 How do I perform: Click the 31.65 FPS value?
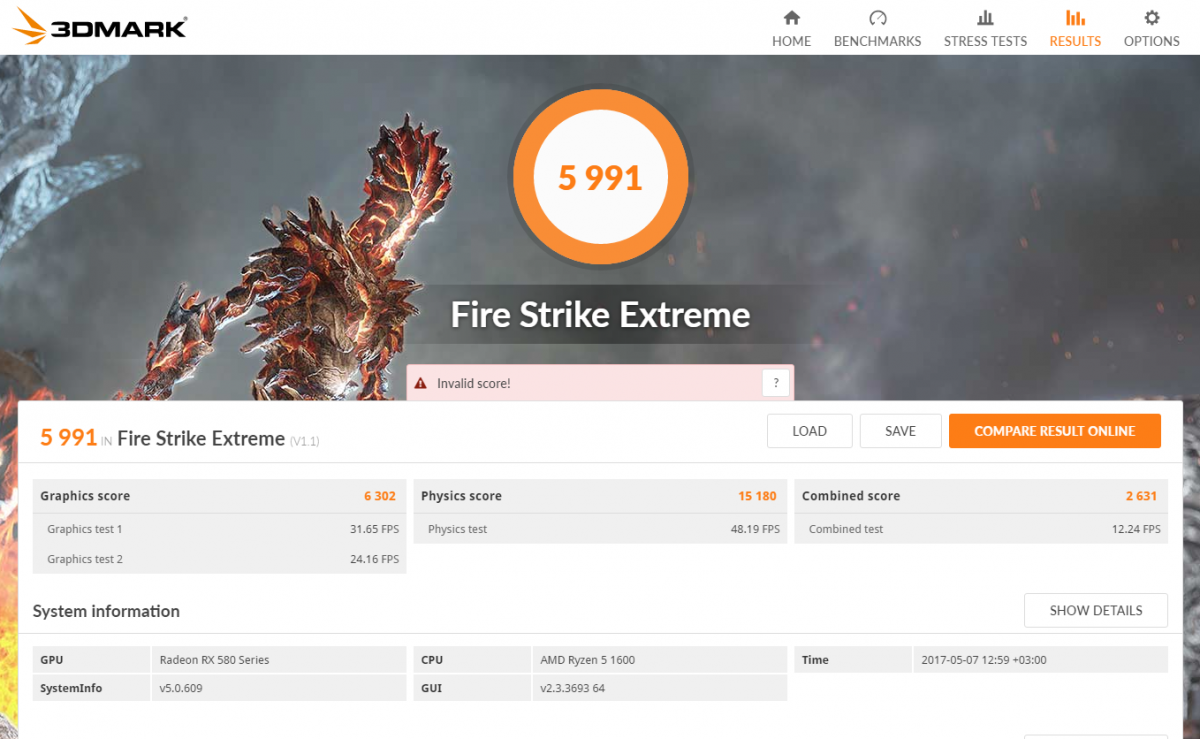[x=374, y=529]
